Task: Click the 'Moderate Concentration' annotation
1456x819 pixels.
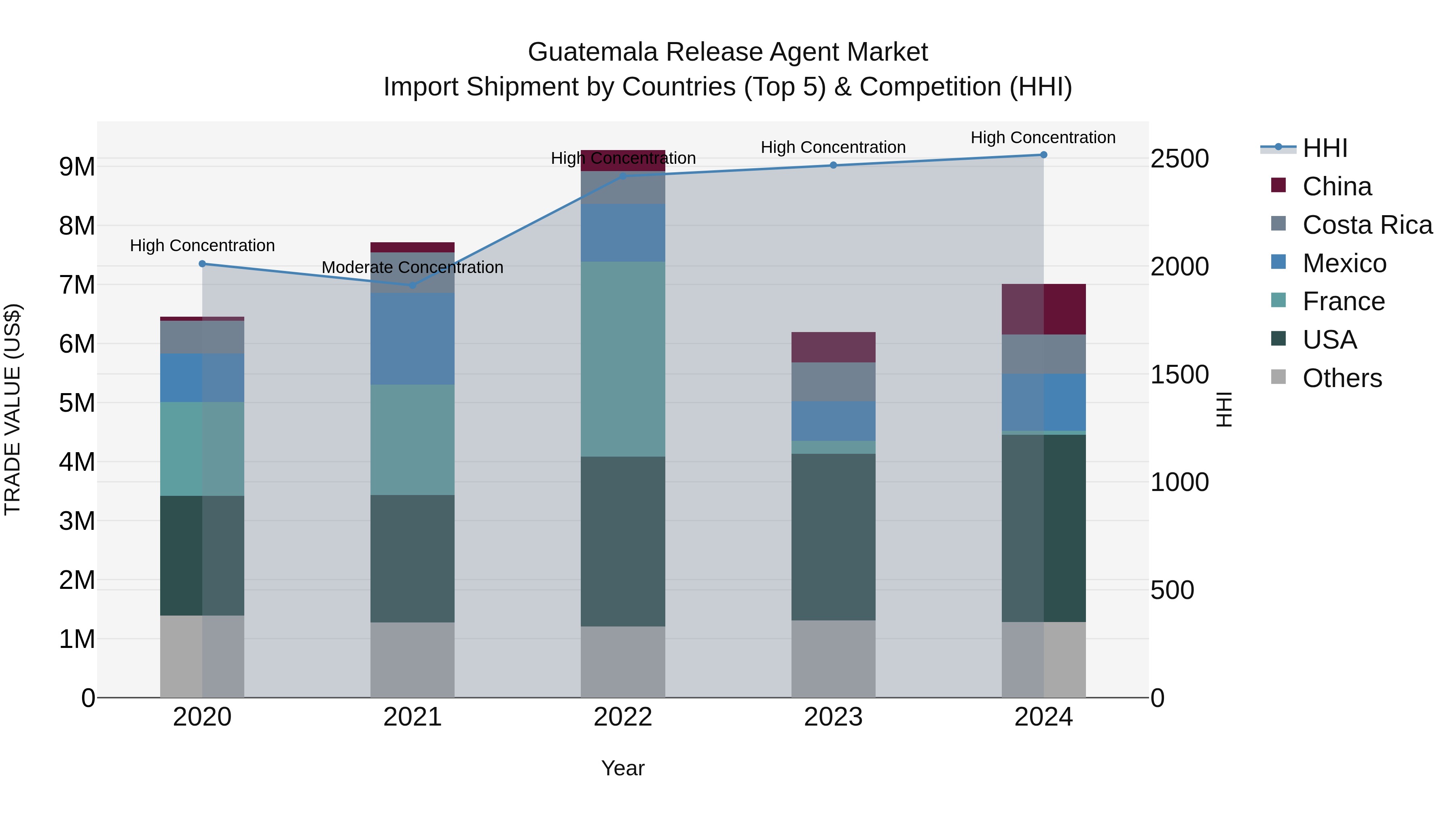Action: pyautogui.click(x=413, y=267)
